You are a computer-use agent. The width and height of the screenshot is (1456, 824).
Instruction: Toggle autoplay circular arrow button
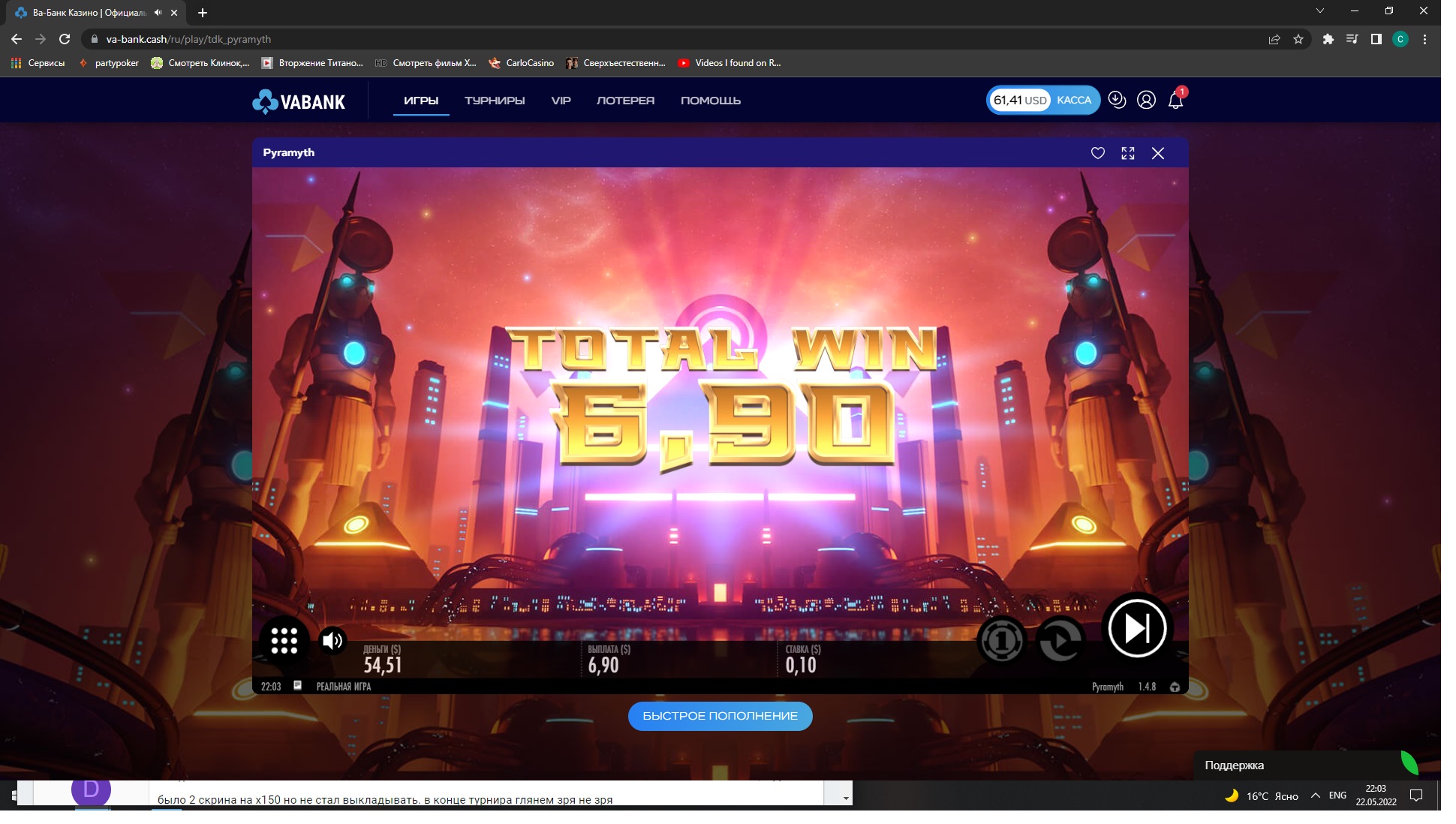[x=1060, y=640]
